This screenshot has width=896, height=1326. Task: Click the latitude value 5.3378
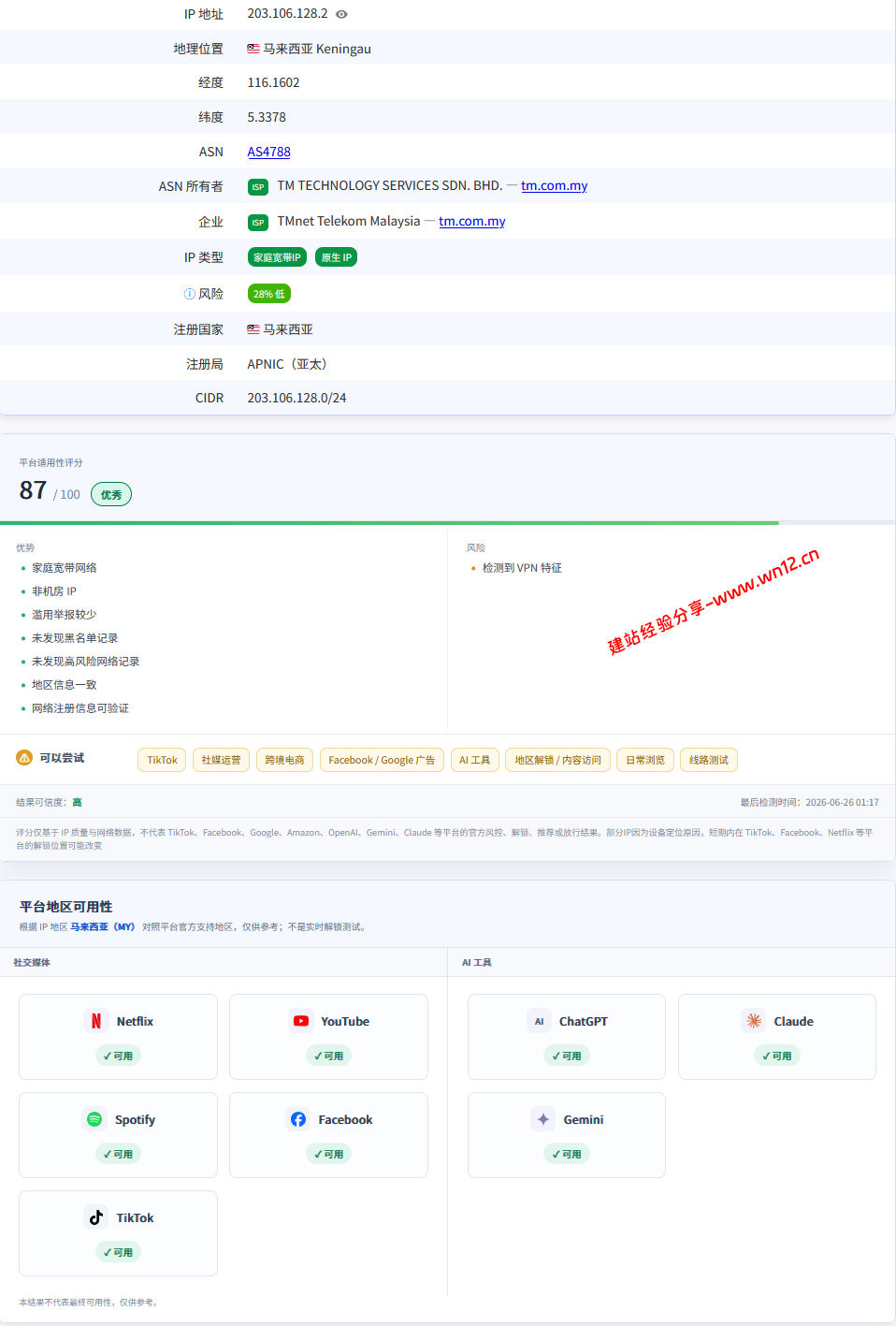[x=267, y=117]
